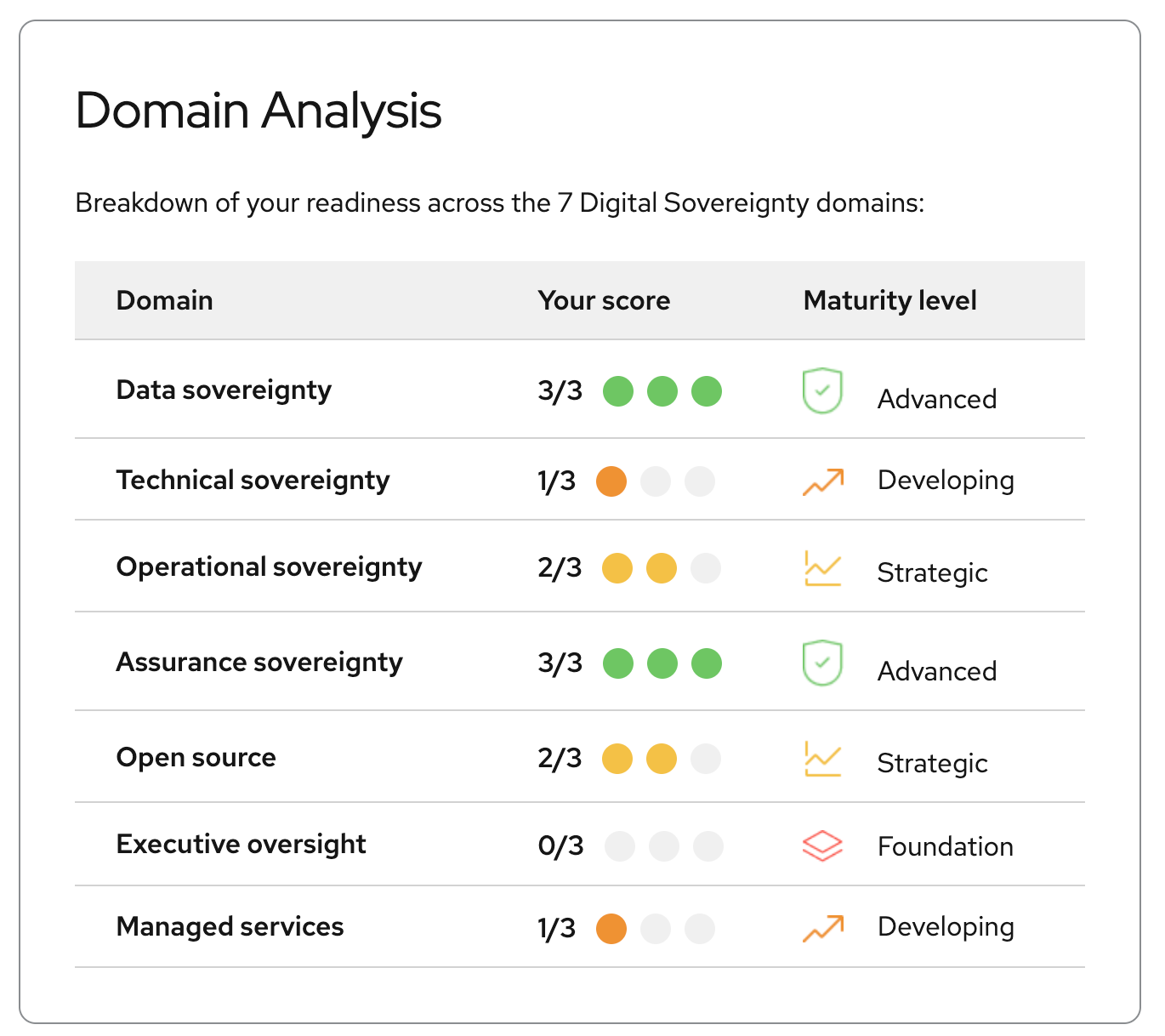Click the Domain Analysis heading

[x=259, y=111]
